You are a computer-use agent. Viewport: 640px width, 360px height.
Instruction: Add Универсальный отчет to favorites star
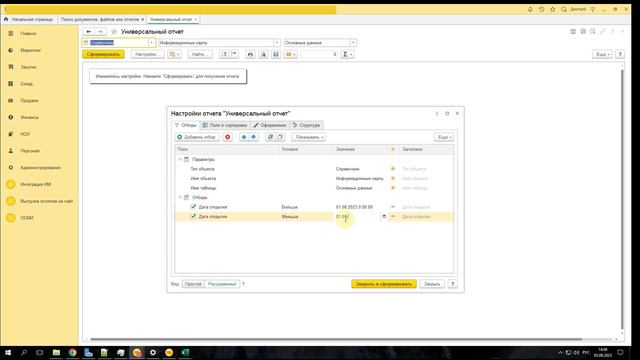[x=114, y=31]
